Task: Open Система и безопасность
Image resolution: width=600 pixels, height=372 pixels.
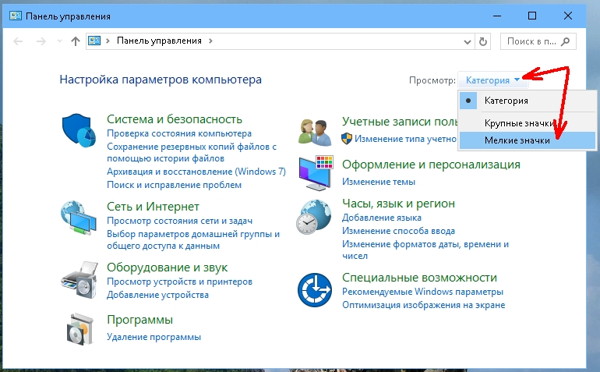Action: [174, 119]
